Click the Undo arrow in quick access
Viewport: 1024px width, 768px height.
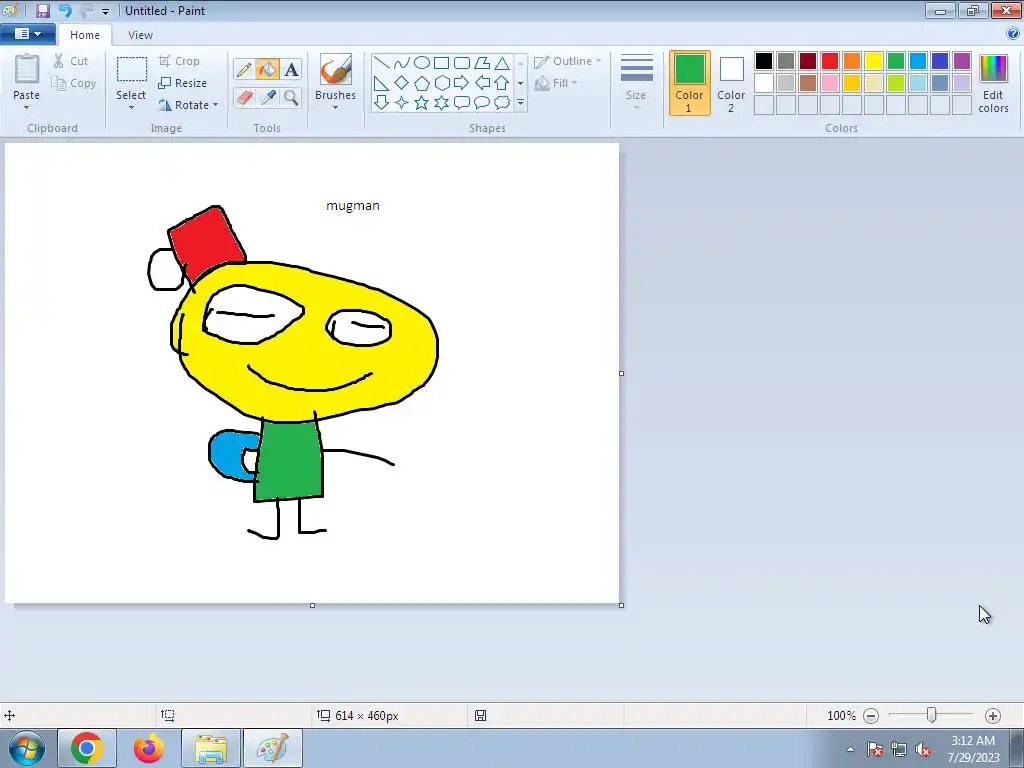tap(65, 10)
